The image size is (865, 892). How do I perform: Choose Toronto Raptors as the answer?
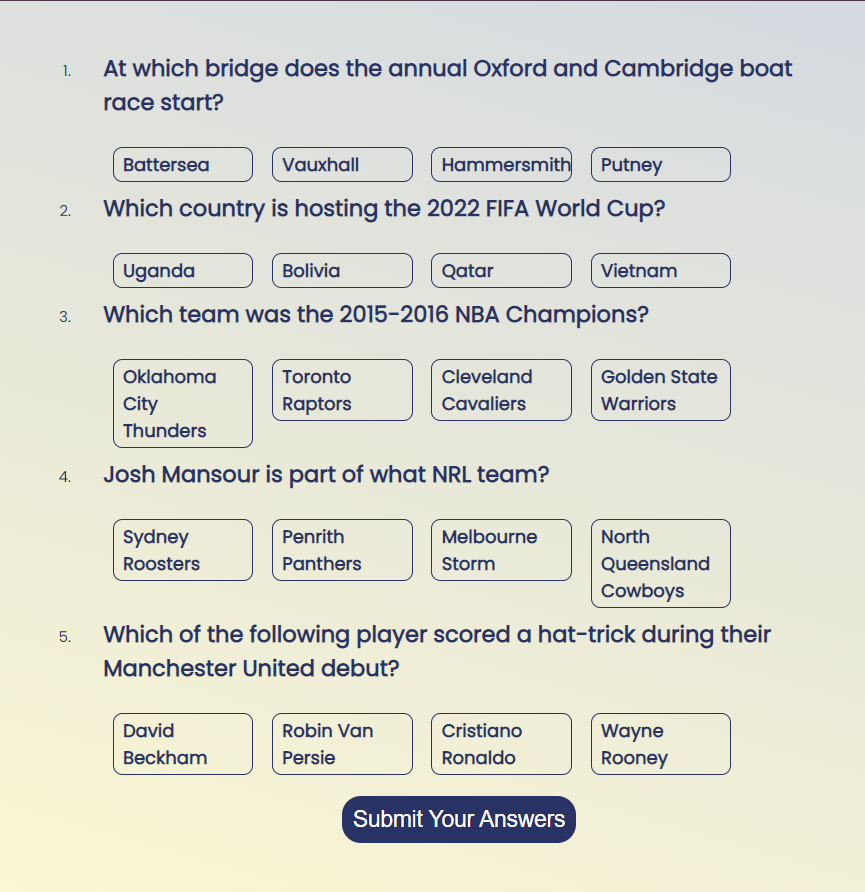[342, 390]
